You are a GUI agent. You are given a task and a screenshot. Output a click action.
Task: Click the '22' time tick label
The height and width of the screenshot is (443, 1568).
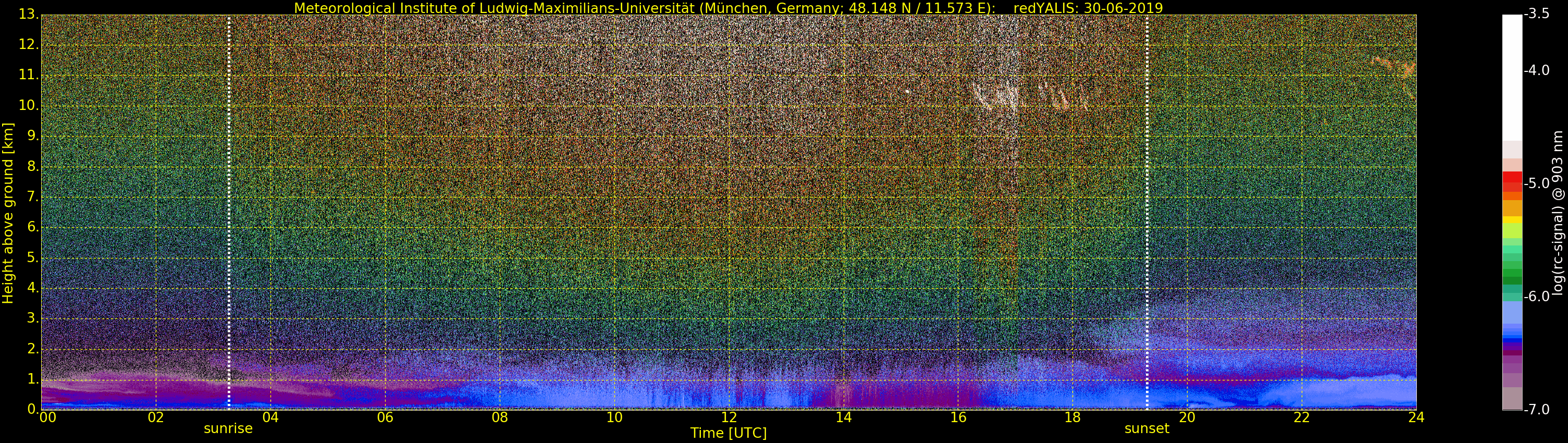tap(1301, 417)
